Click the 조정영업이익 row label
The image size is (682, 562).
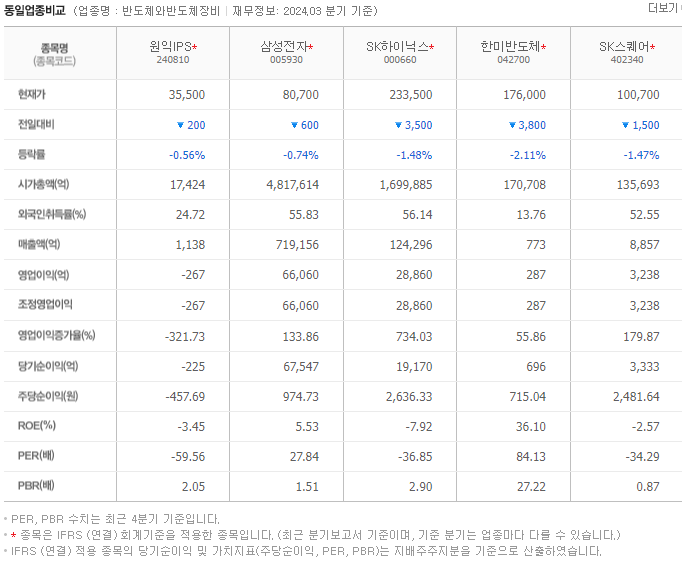(x=45, y=304)
